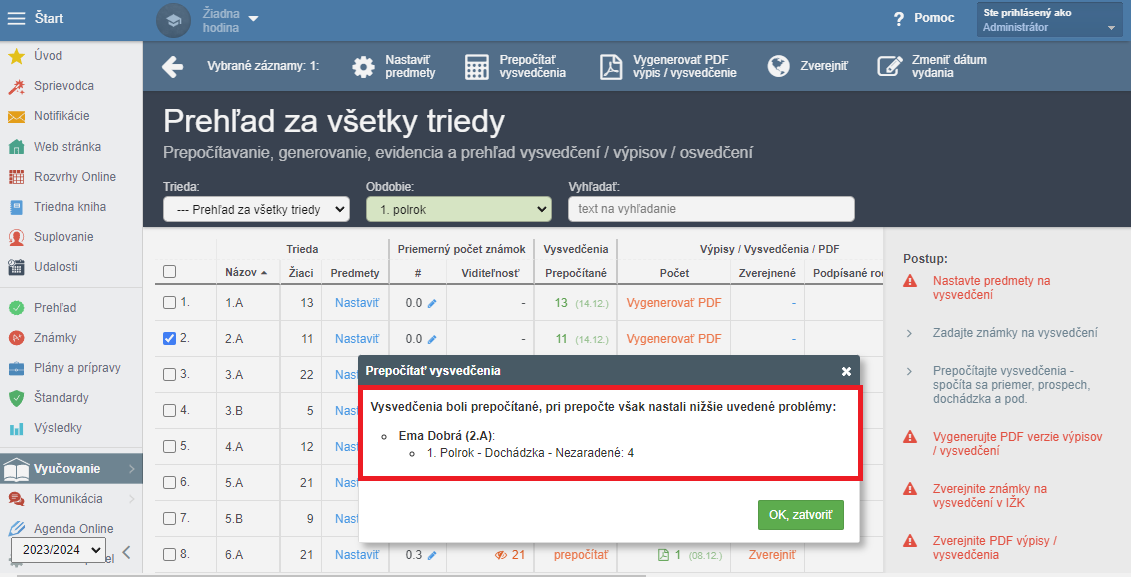Click the Vygenerovať PDF výpis icon
The height and width of the screenshot is (577, 1131).
[x=611, y=66]
